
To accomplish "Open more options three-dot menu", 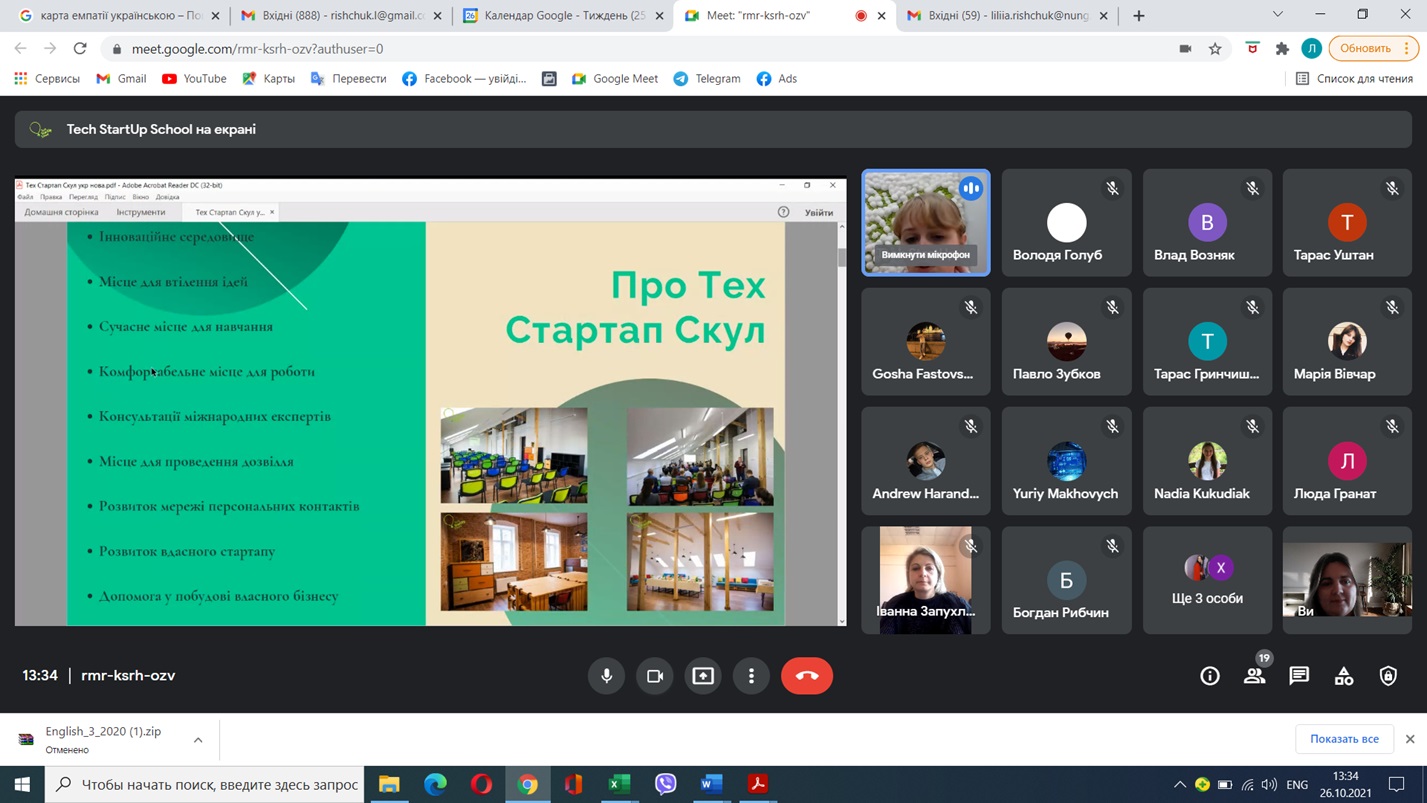I will (x=751, y=676).
